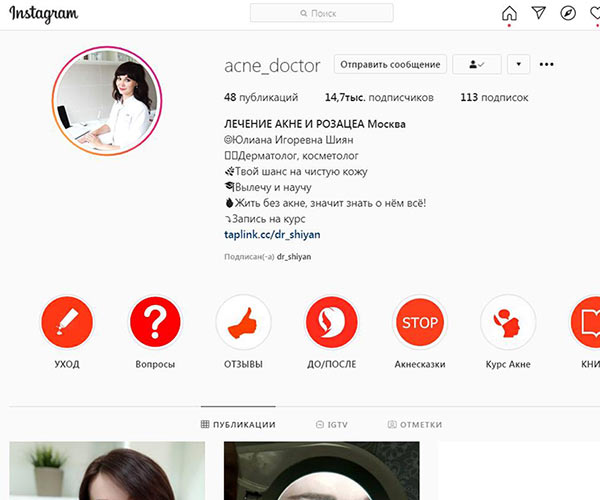Image resolution: width=600 pixels, height=500 pixels.
Task: Switch to IGTV tab
Action: click(332, 424)
